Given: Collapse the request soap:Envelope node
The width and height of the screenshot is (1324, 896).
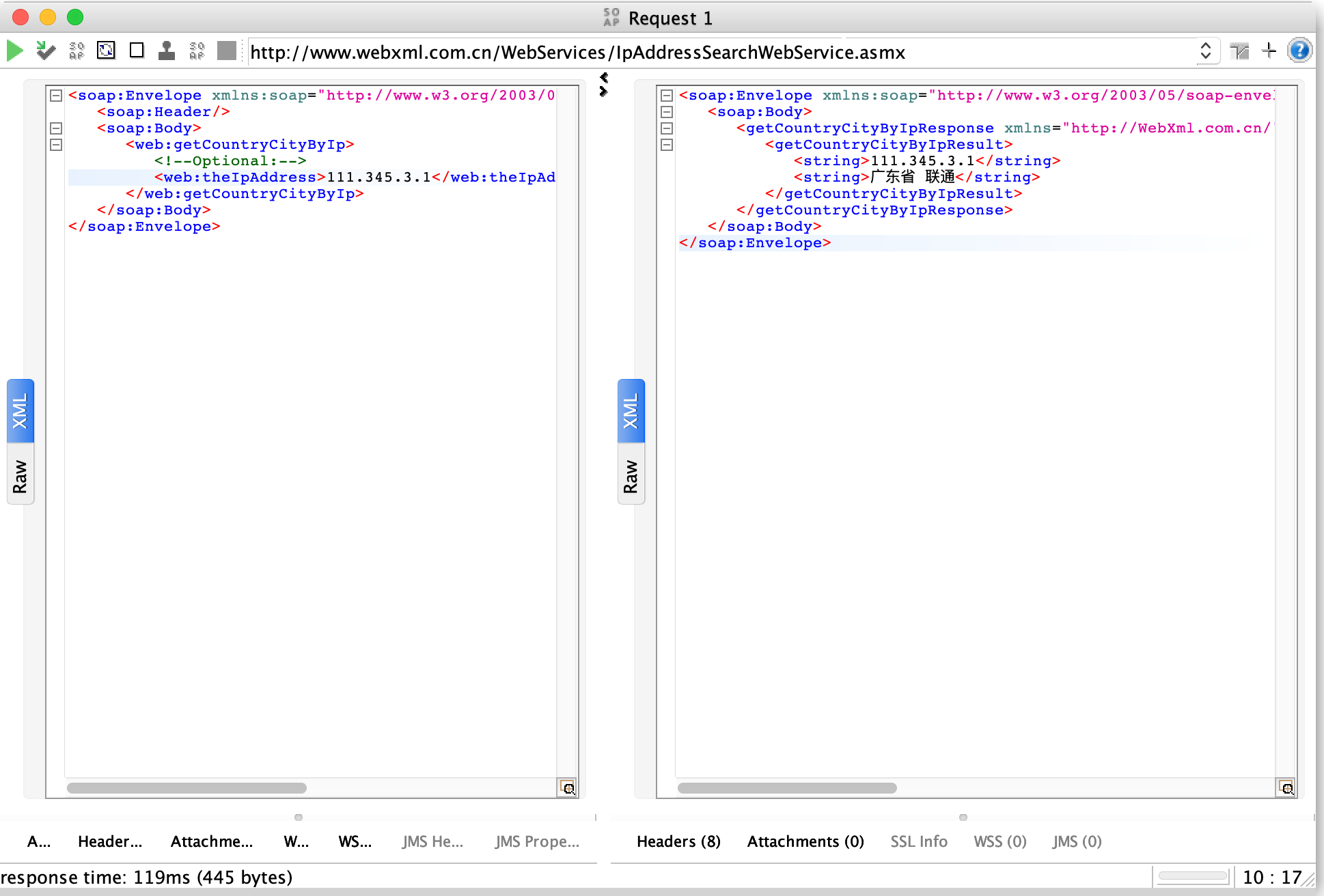Looking at the screenshot, I should pos(57,96).
